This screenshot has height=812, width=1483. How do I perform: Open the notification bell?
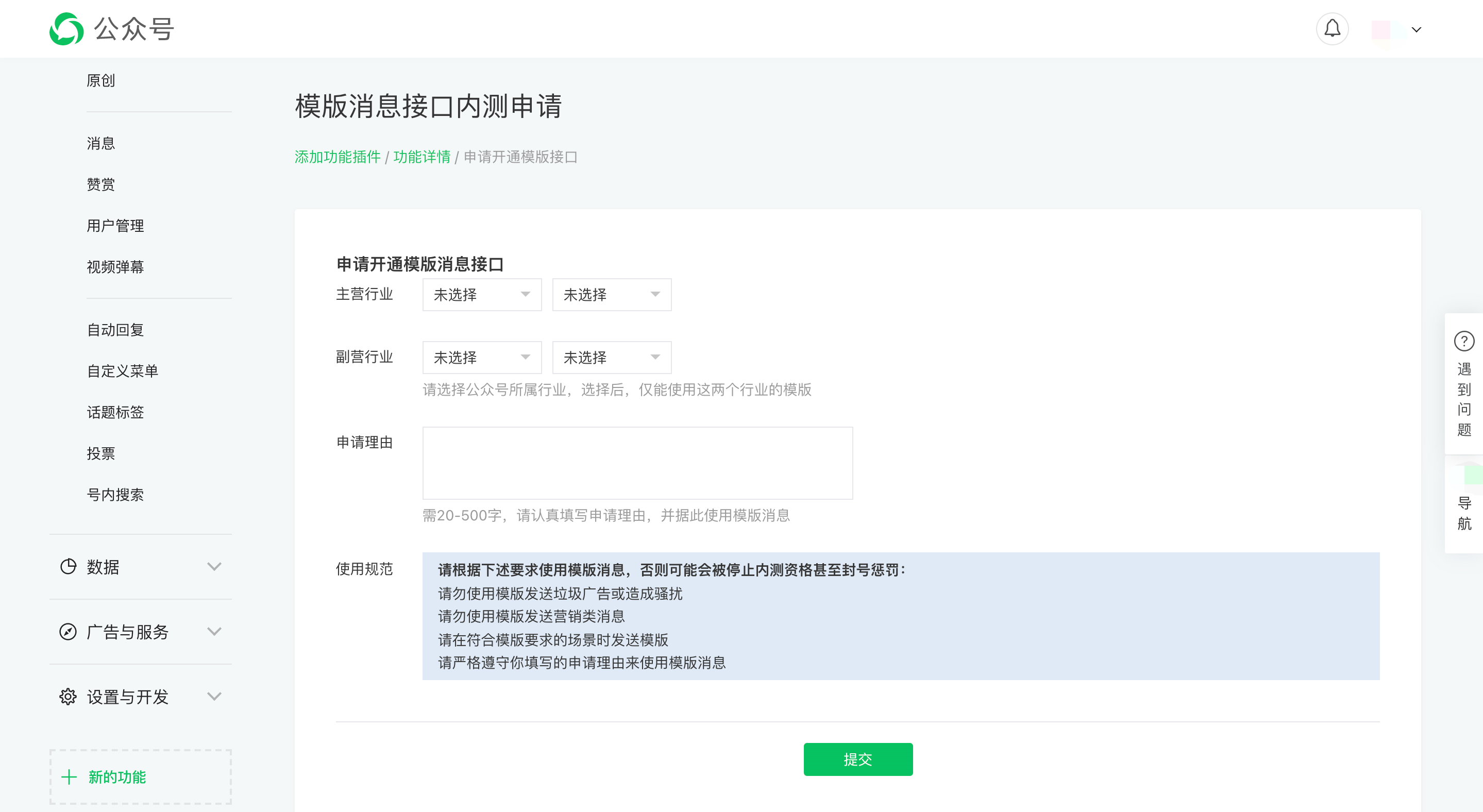click(x=1332, y=29)
